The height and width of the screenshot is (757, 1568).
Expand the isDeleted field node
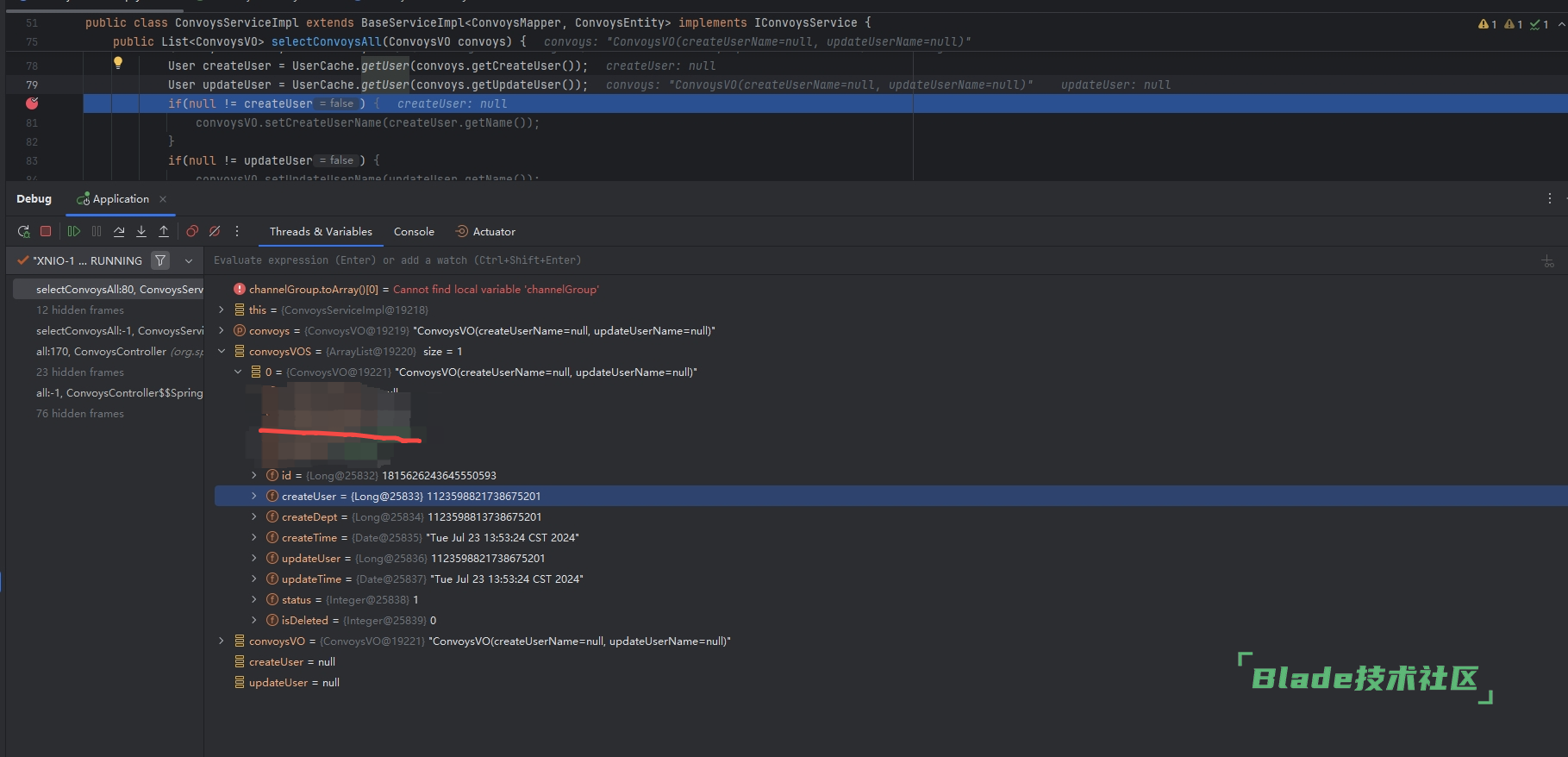[x=253, y=620]
